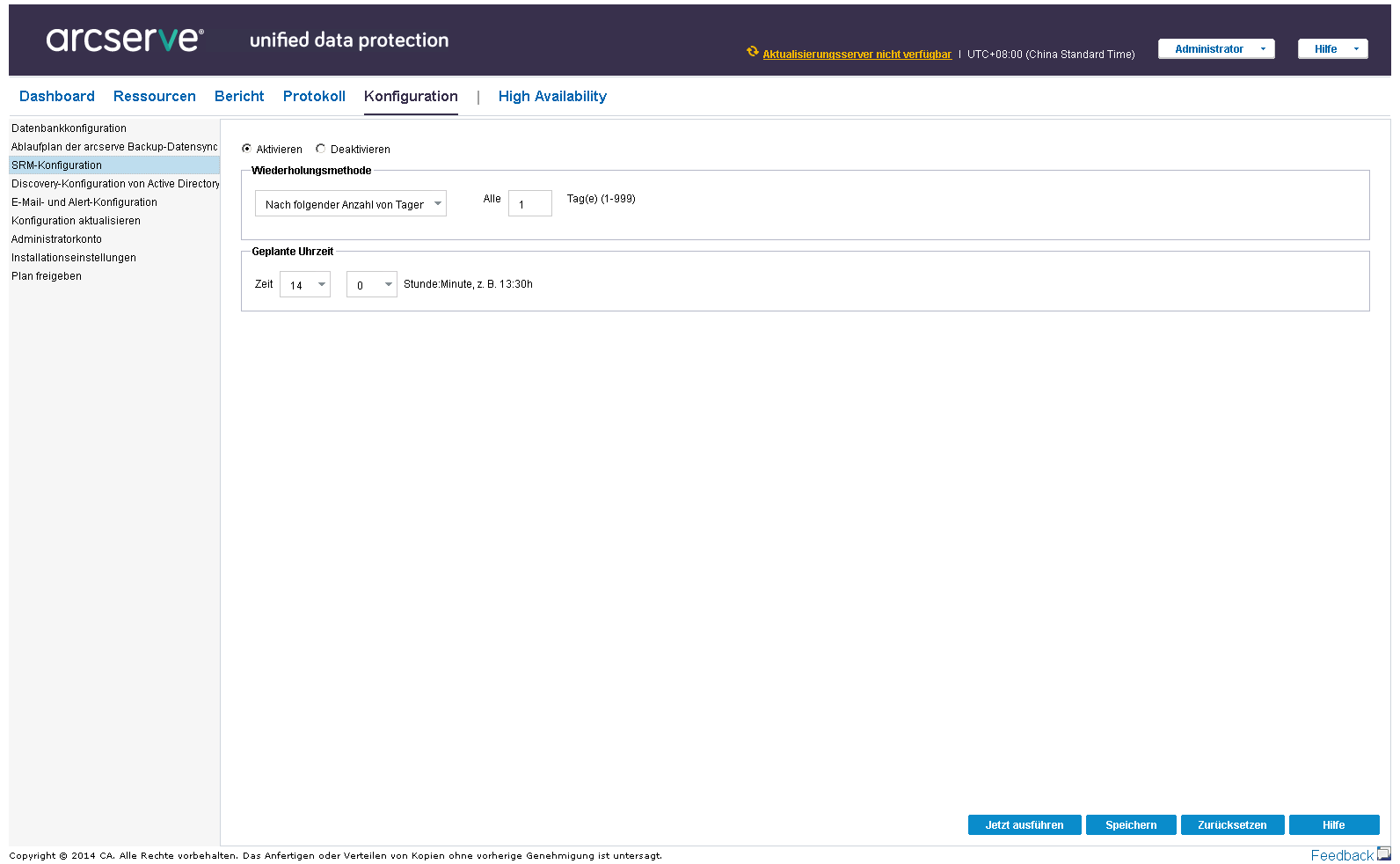Click the Speichern button
The image size is (1400, 864).
1131,824
